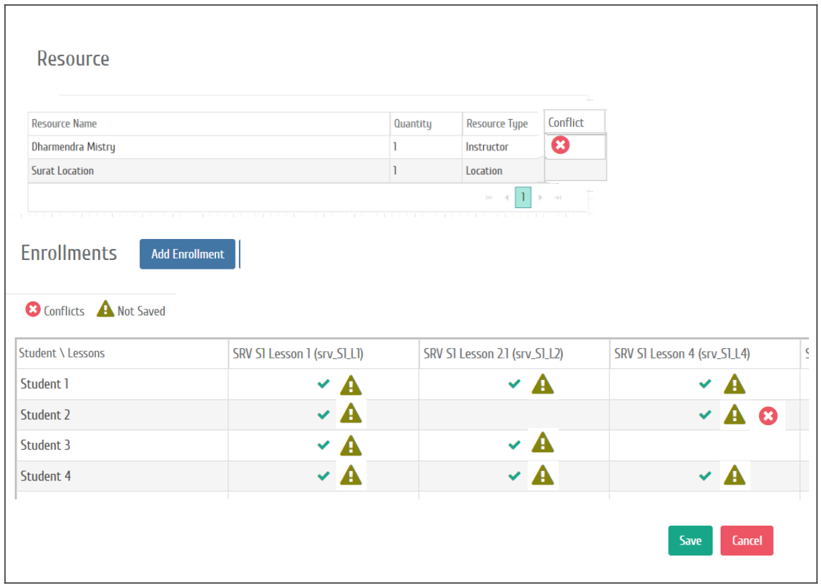Jump to last page of resource grid
The image size is (821, 587).
558,198
